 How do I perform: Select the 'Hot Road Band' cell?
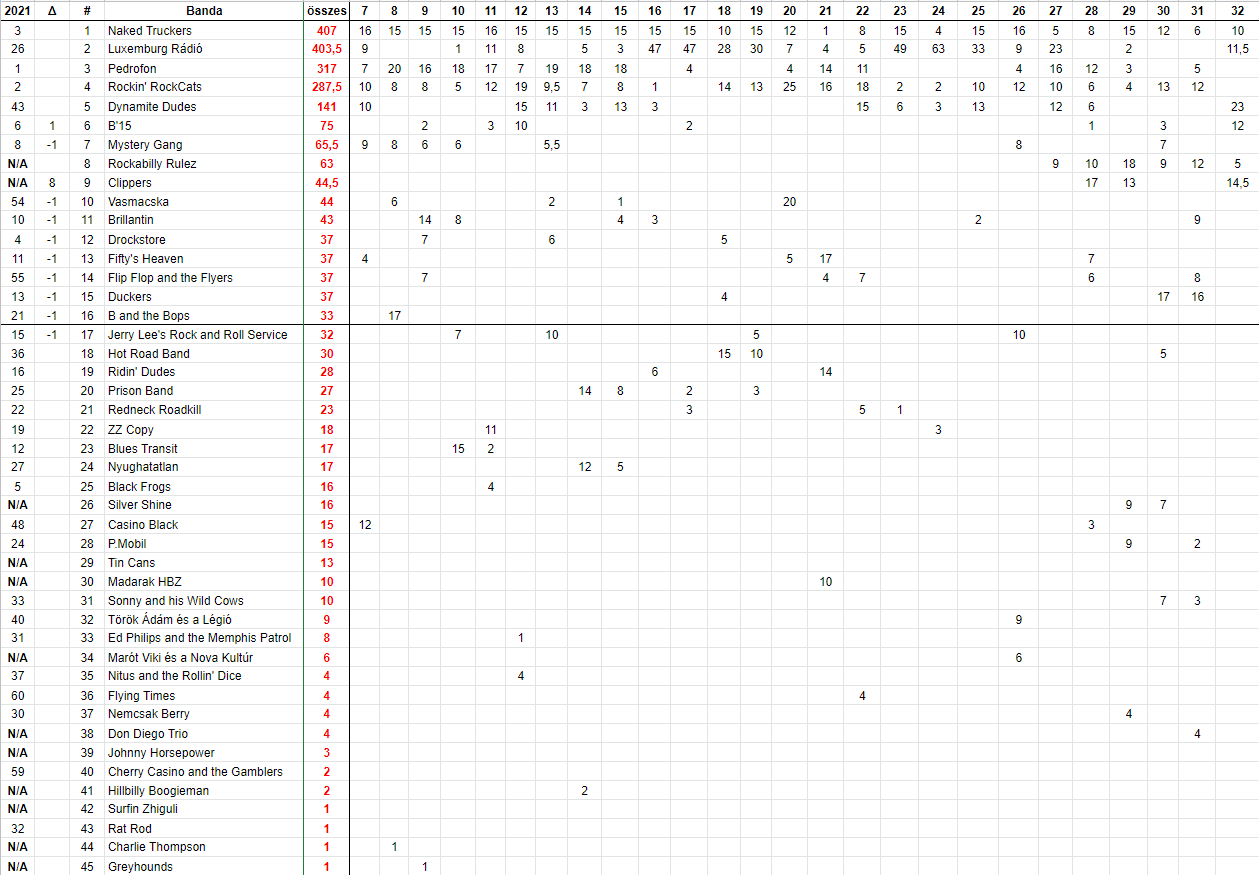coord(204,354)
